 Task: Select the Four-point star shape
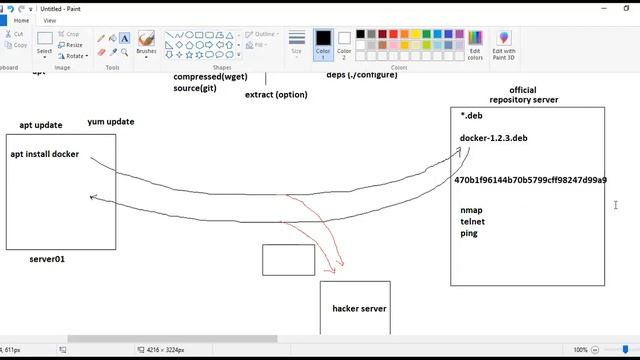coord(179,55)
